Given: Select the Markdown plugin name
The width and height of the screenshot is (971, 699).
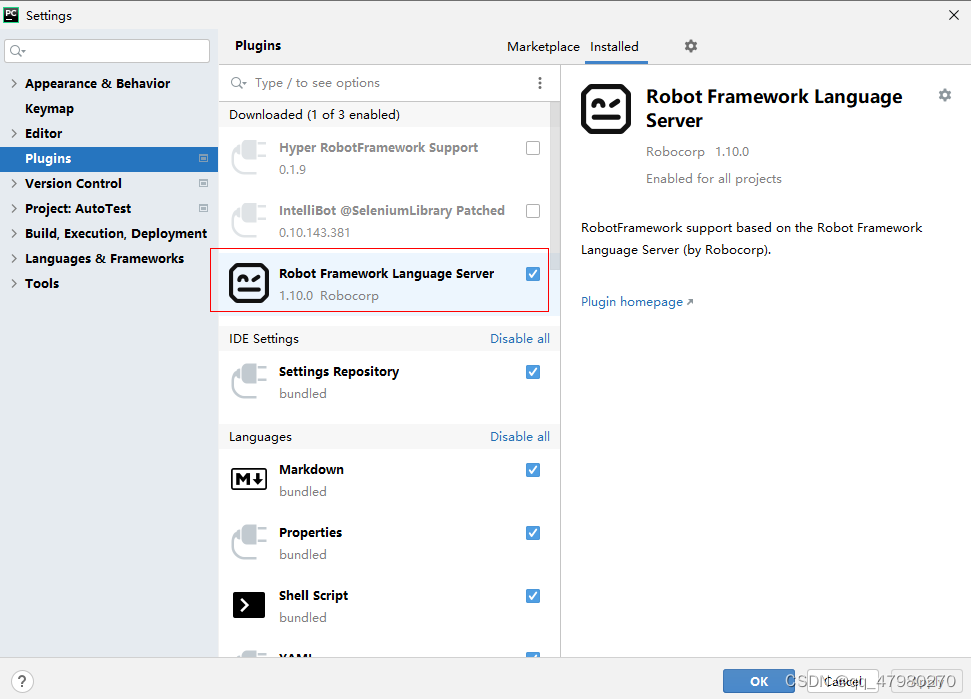Looking at the screenshot, I should 311,469.
